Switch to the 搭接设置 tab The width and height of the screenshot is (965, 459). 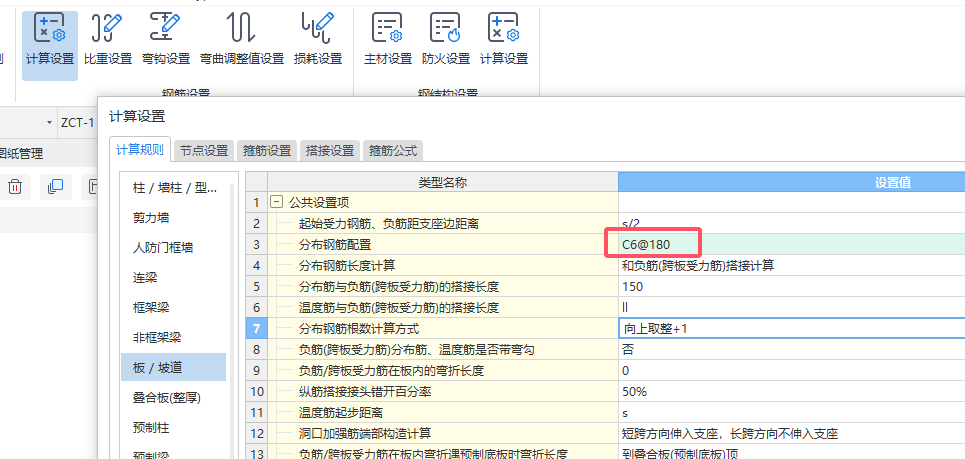pyautogui.click(x=330, y=151)
